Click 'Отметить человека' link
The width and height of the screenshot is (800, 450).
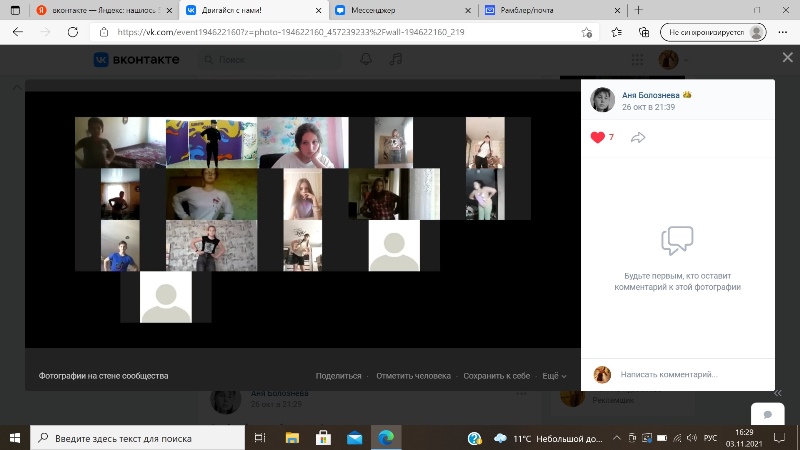coord(413,376)
